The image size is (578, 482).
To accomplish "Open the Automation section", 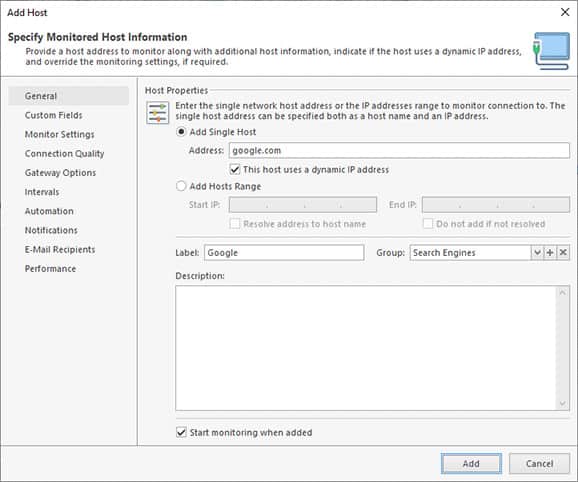I will coord(49,211).
